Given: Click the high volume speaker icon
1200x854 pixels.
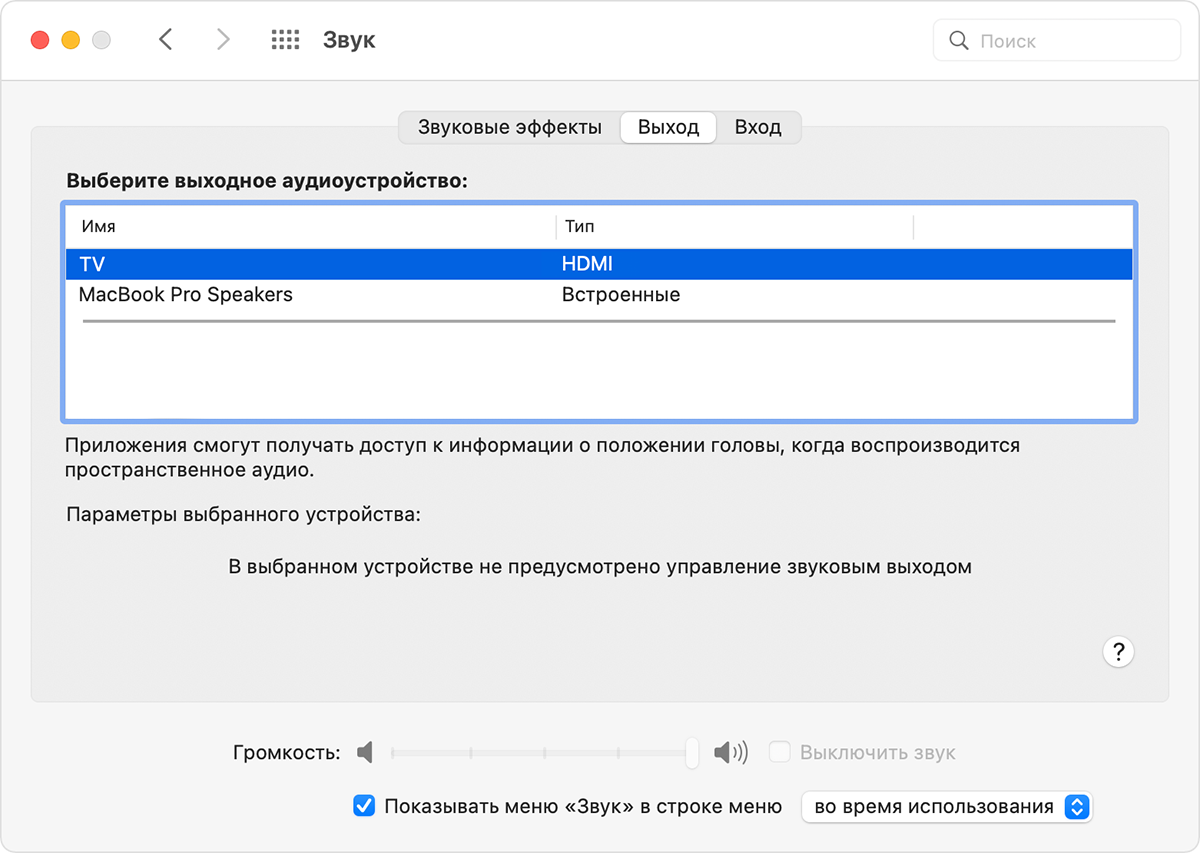Looking at the screenshot, I should (x=730, y=752).
